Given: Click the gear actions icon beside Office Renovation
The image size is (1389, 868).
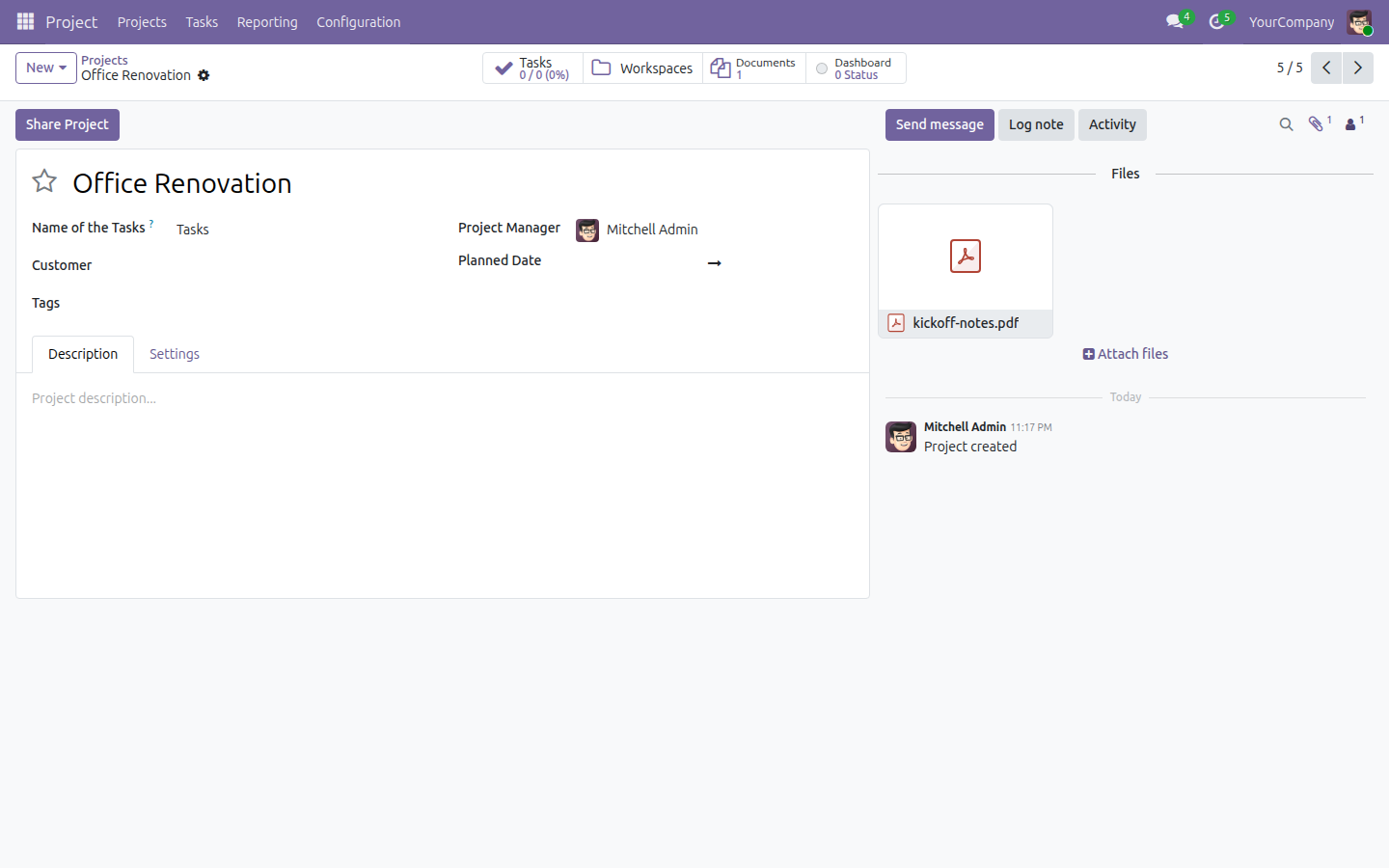Looking at the screenshot, I should pos(204,75).
